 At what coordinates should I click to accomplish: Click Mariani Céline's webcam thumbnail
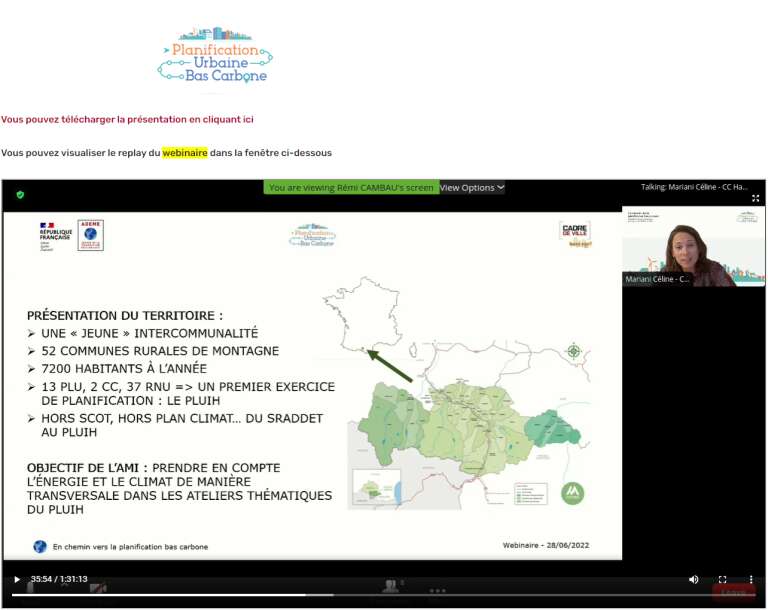tap(693, 246)
